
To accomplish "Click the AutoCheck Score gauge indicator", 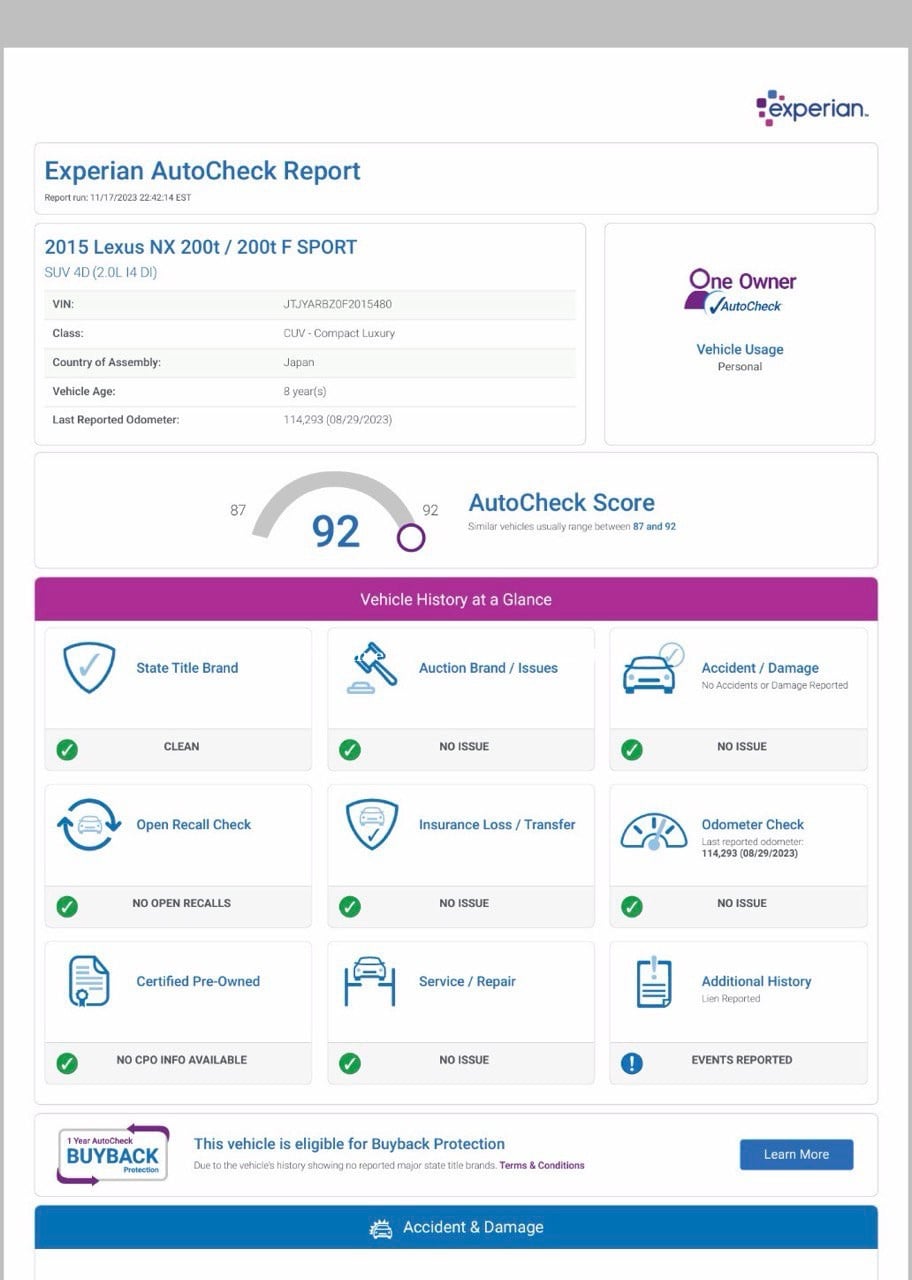I will (410, 538).
